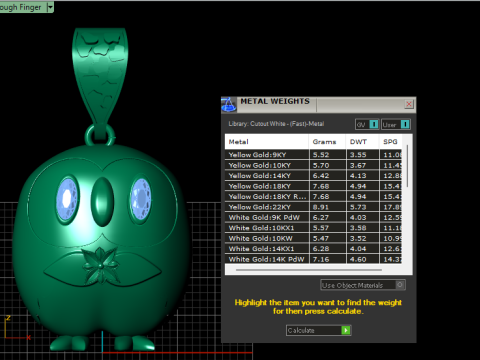The image size is (480, 360).
Task: Select the White Gold:9K PdW row
Action: (x=313, y=217)
